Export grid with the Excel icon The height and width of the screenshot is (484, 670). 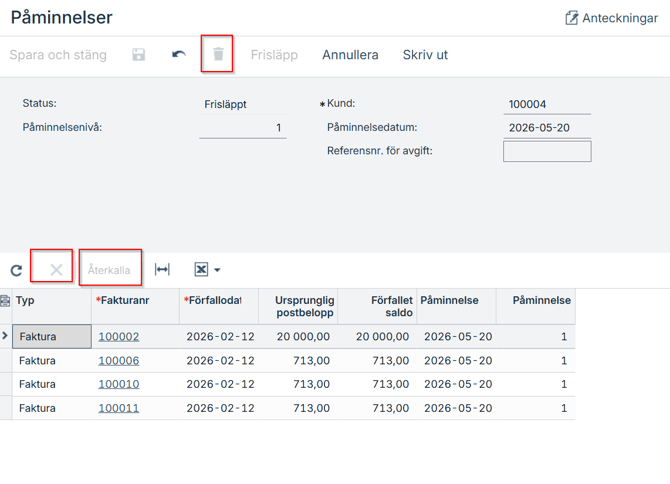click(201, 270)
